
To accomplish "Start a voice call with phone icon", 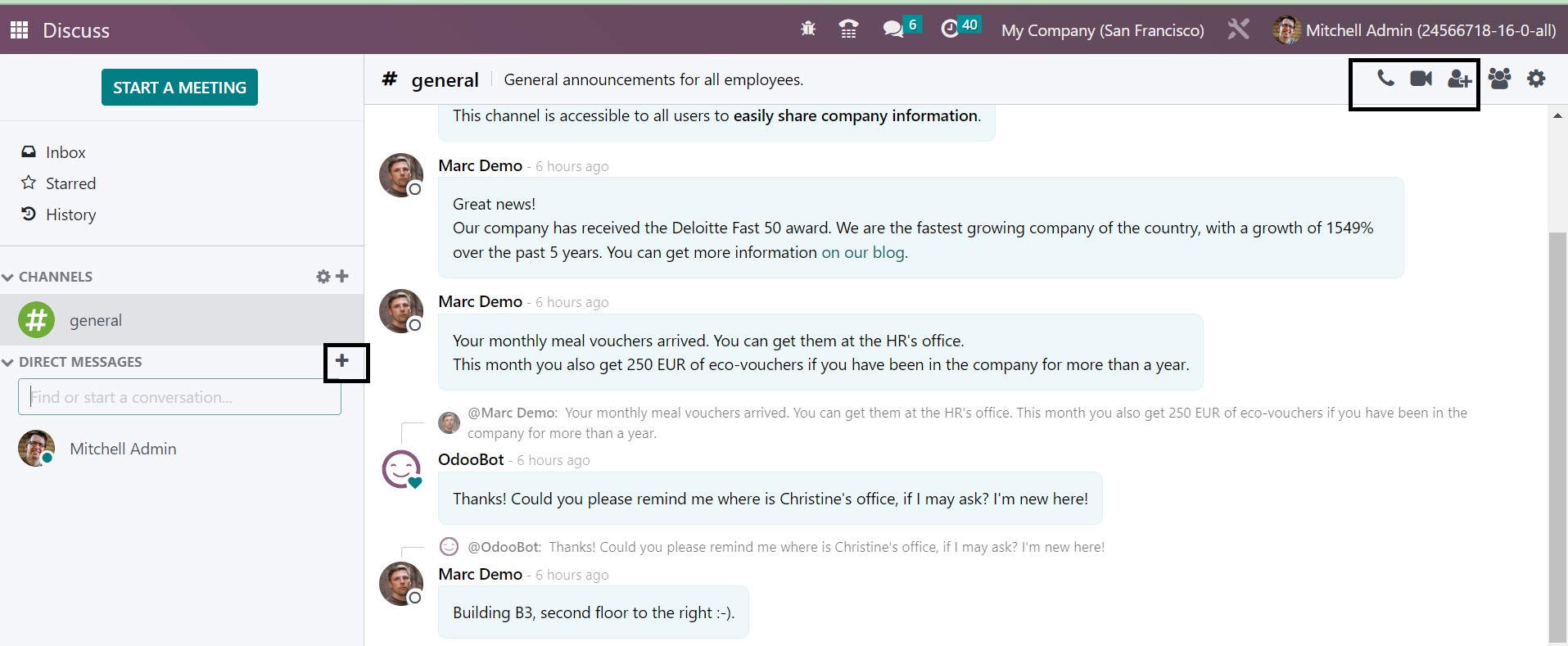I will 1385,79.
